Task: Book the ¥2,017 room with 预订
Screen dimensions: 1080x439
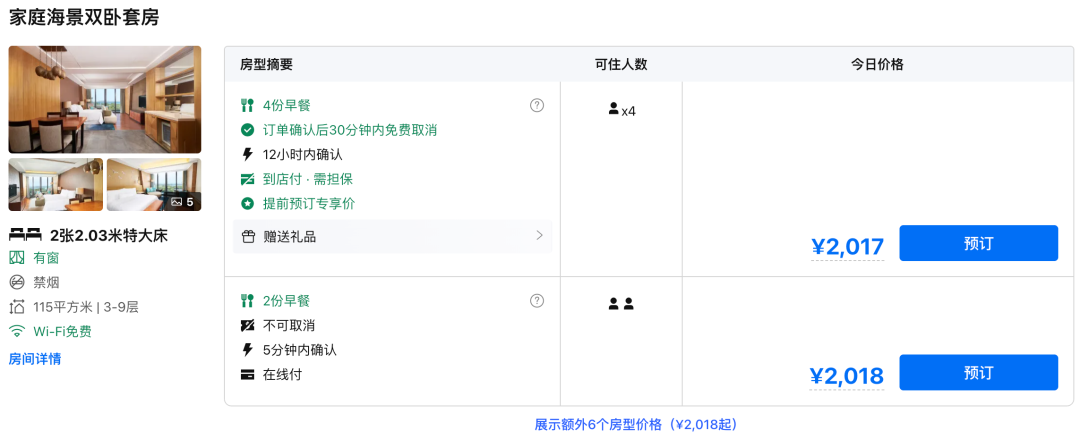Action: click(x=978, y=243)
